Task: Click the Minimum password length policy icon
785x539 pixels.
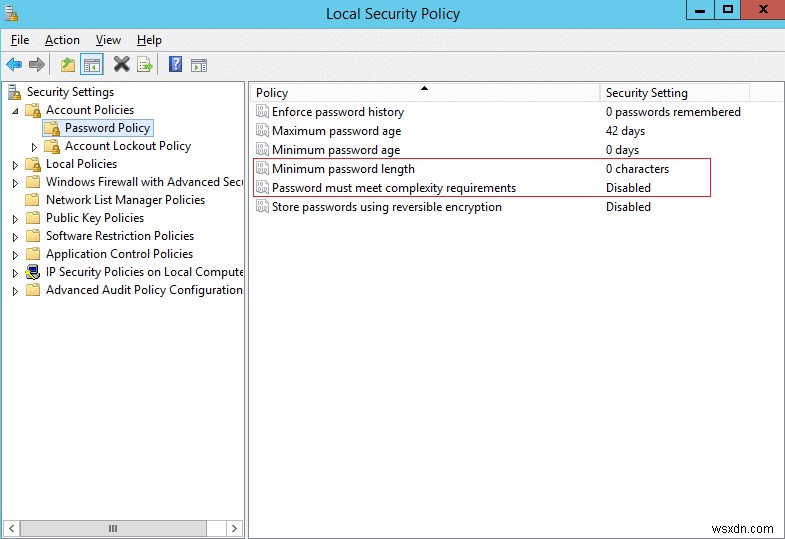Action: coord(262,168)
